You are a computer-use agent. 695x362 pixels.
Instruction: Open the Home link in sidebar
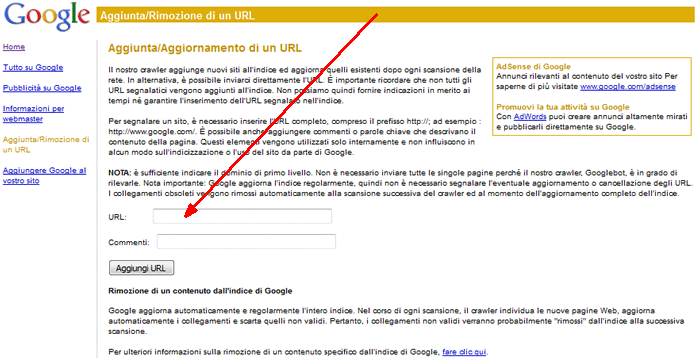[14, 47]
